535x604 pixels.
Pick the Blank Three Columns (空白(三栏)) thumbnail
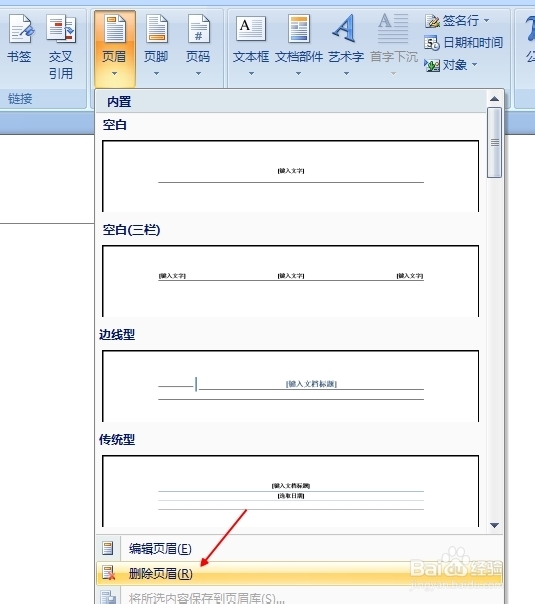pos(291,281)
